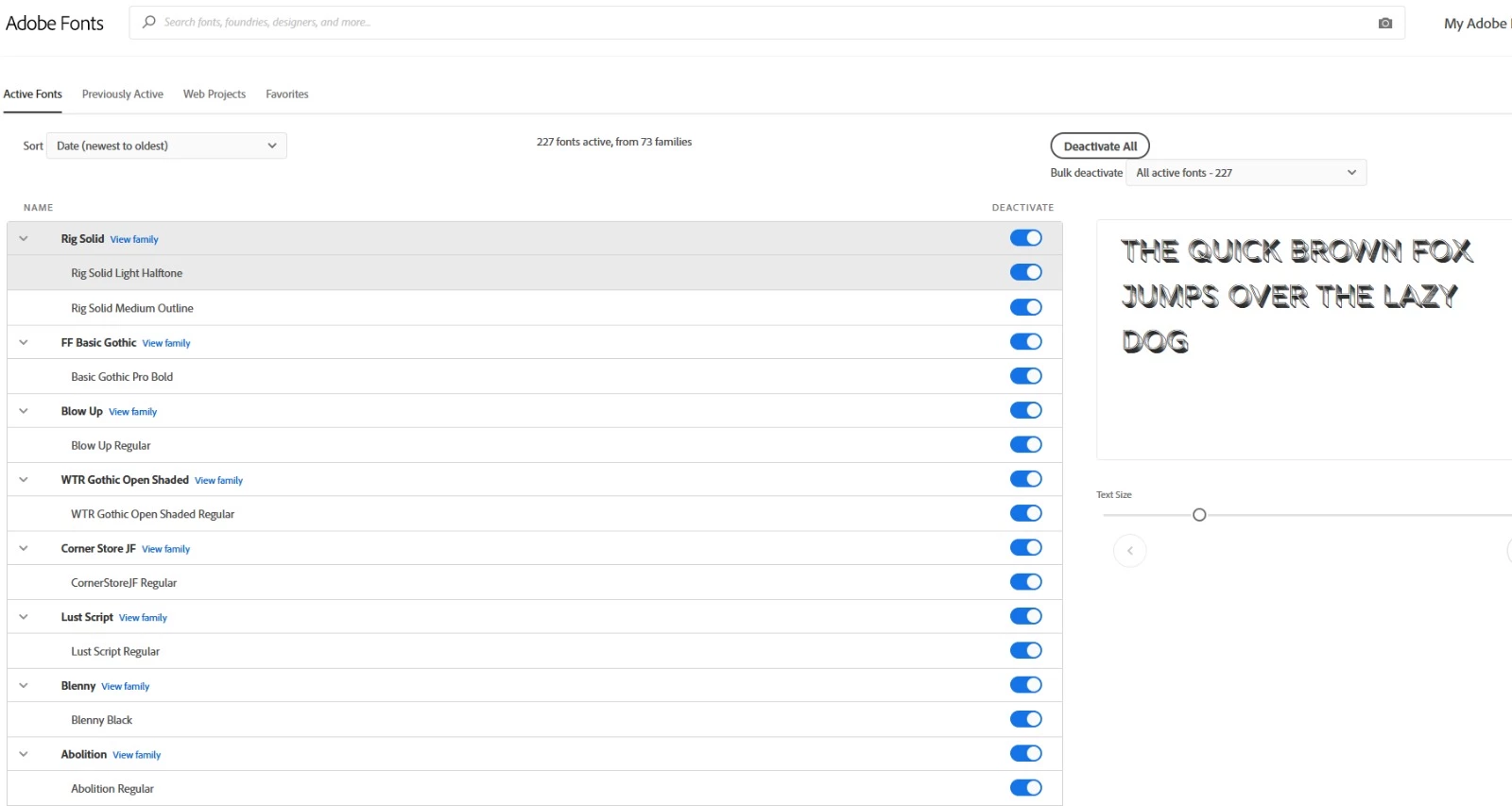The image size is (1512, 806).
Task: Collapse WTR Gothic Open Shaded chevron
Action: [24, 480]
